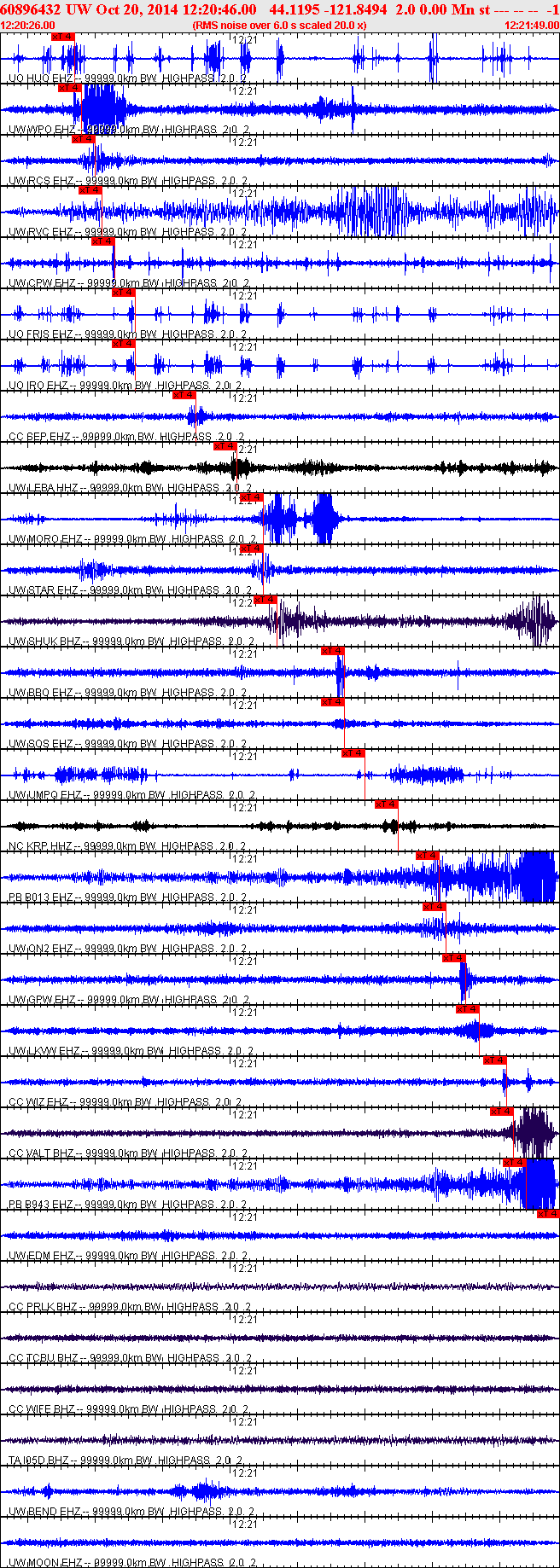The image size is (560, 1568).
Task: Select the UW RCS EHZ station label
Action: 41,181
